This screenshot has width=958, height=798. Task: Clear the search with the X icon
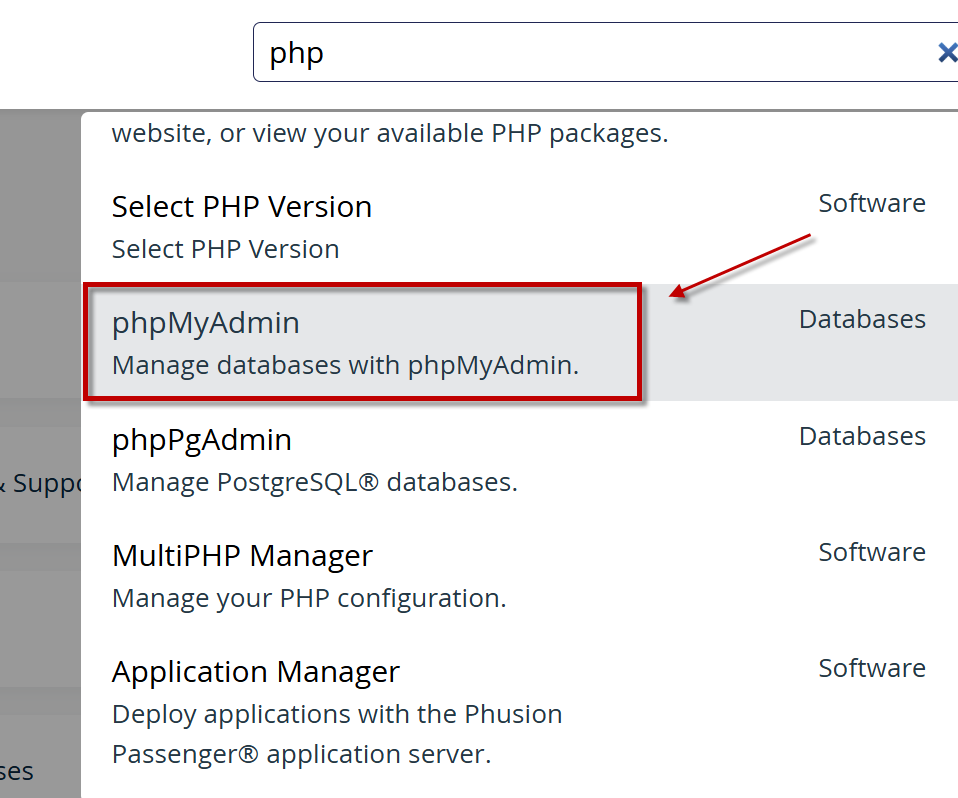946,53
